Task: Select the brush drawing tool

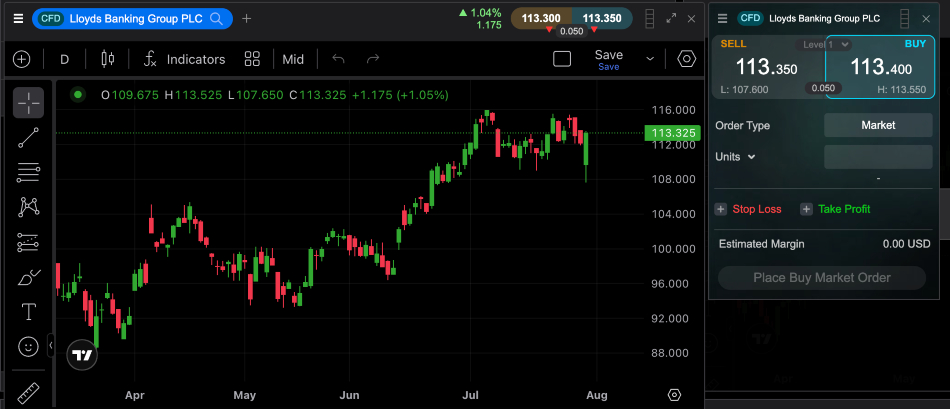Action: pos(28,277)
